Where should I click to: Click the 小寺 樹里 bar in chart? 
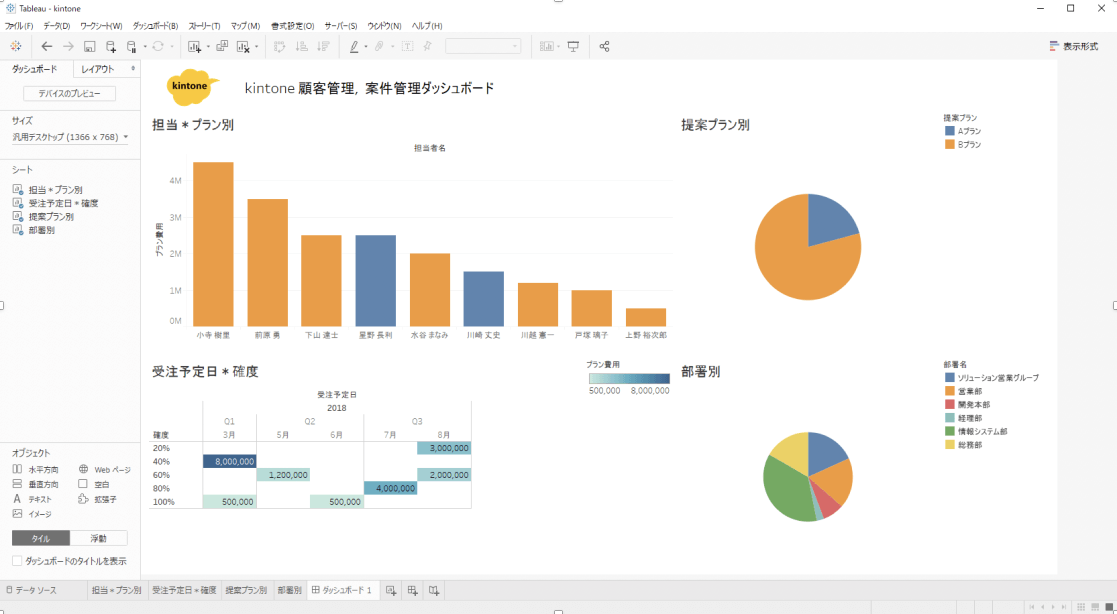(213, 244)
